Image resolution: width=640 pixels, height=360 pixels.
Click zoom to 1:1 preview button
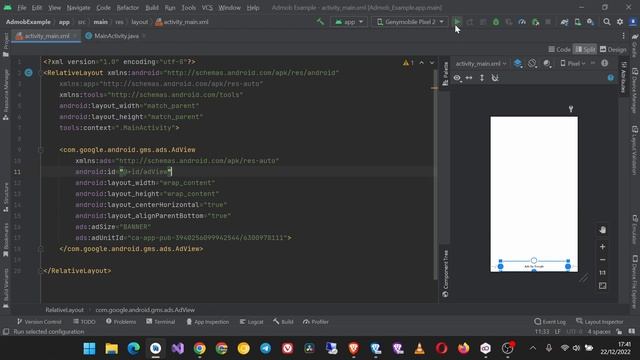[x=602, y=273]
